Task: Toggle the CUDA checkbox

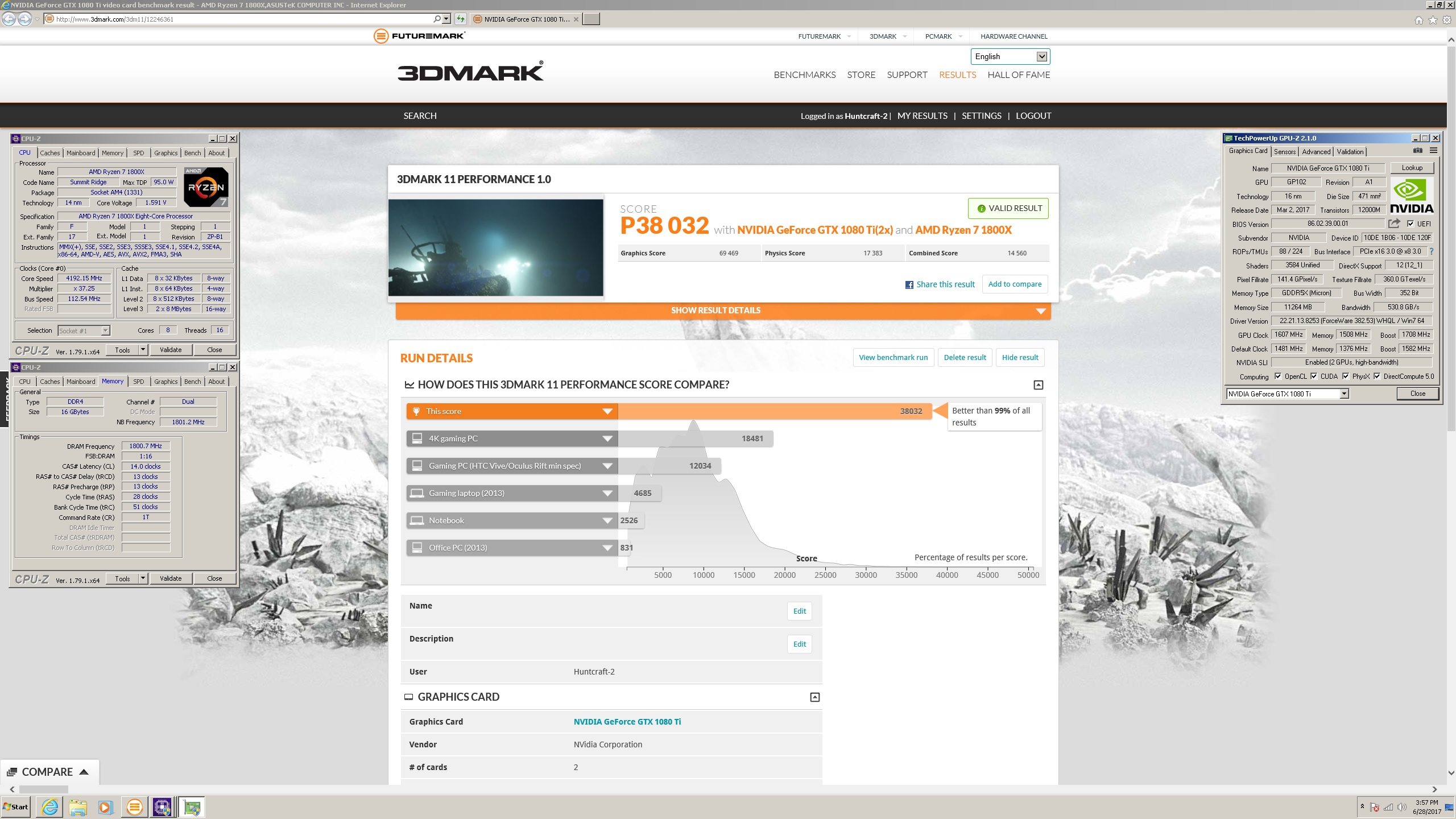Action: coord(1314,376)
